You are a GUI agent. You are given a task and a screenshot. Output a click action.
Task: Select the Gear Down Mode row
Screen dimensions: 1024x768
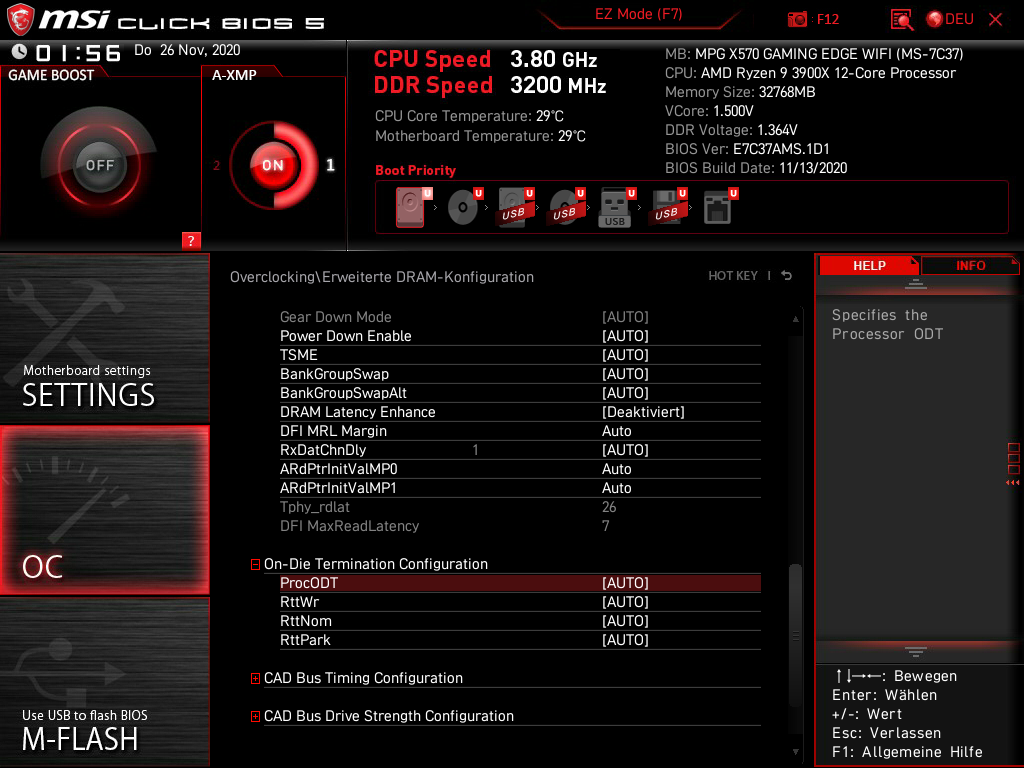[x=520, y=317]
